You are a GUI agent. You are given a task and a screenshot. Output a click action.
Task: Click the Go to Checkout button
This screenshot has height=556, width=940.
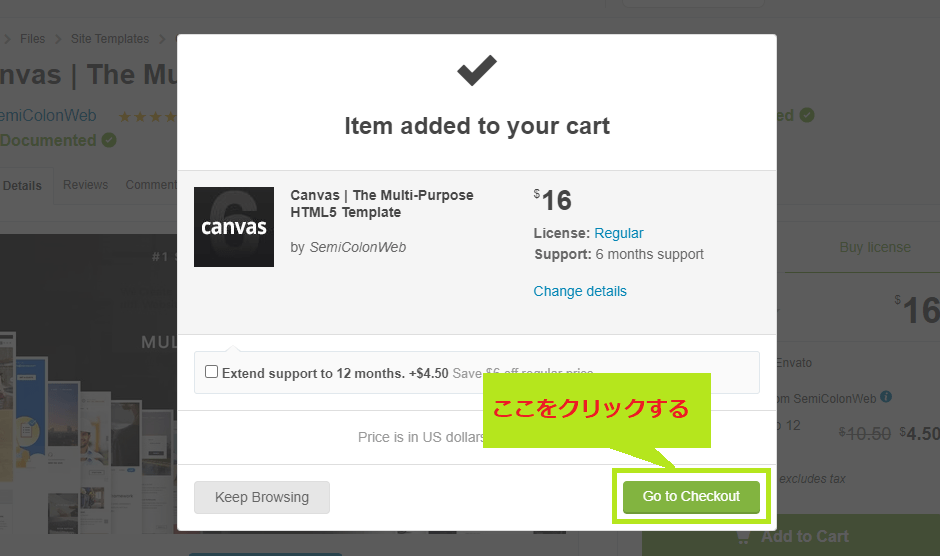(691, 497)
